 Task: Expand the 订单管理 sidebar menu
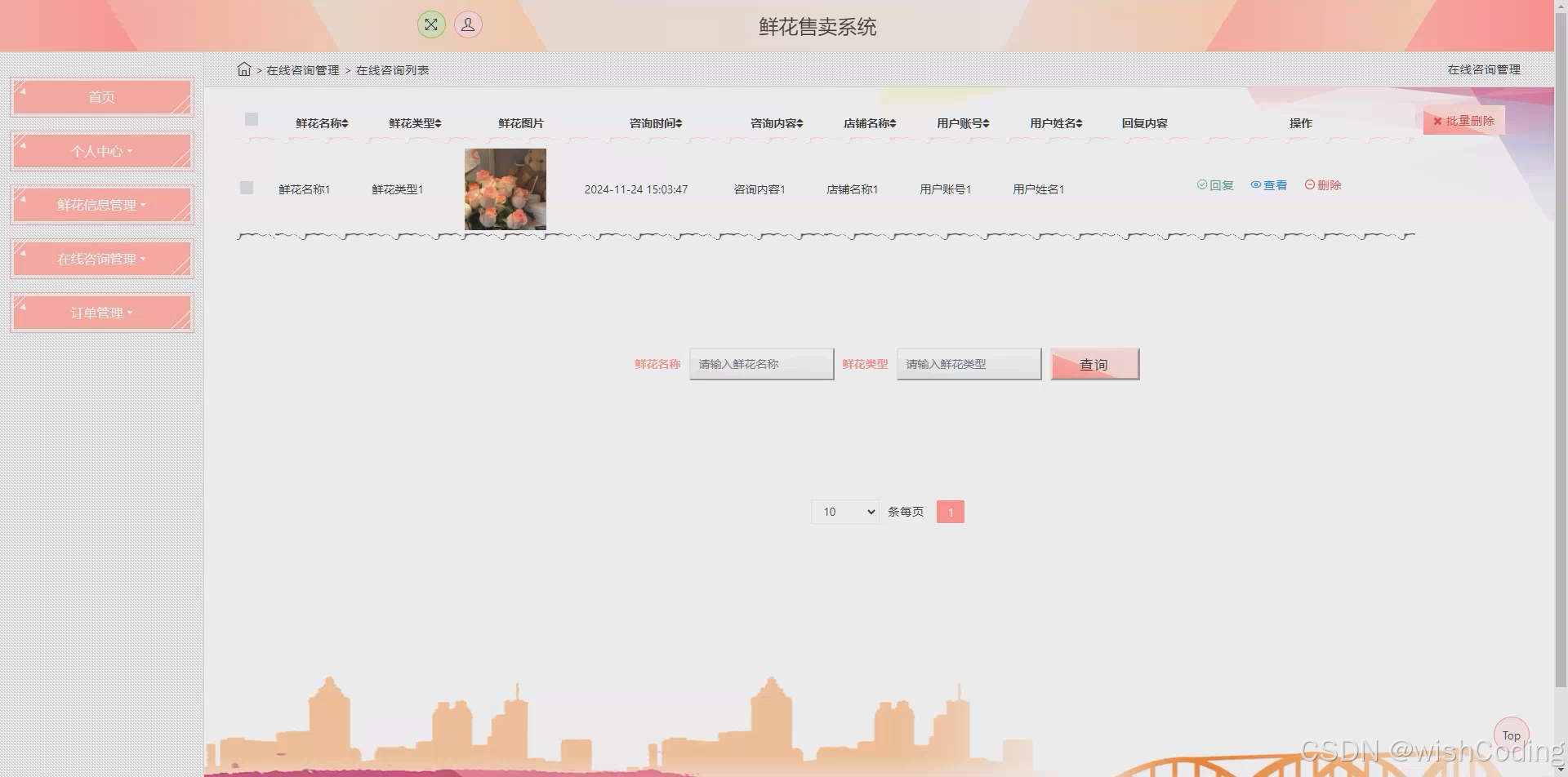tap(101, 312)
